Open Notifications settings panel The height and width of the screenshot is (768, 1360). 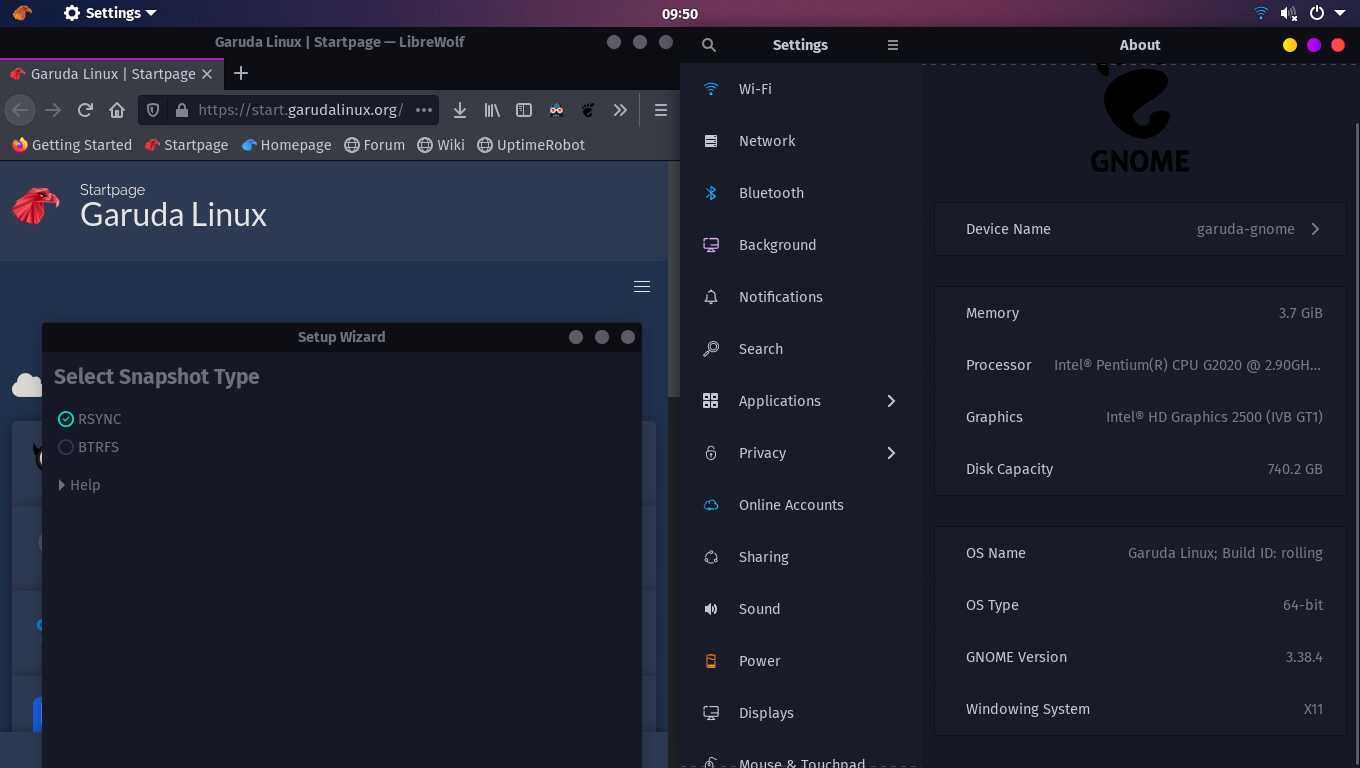802,297
